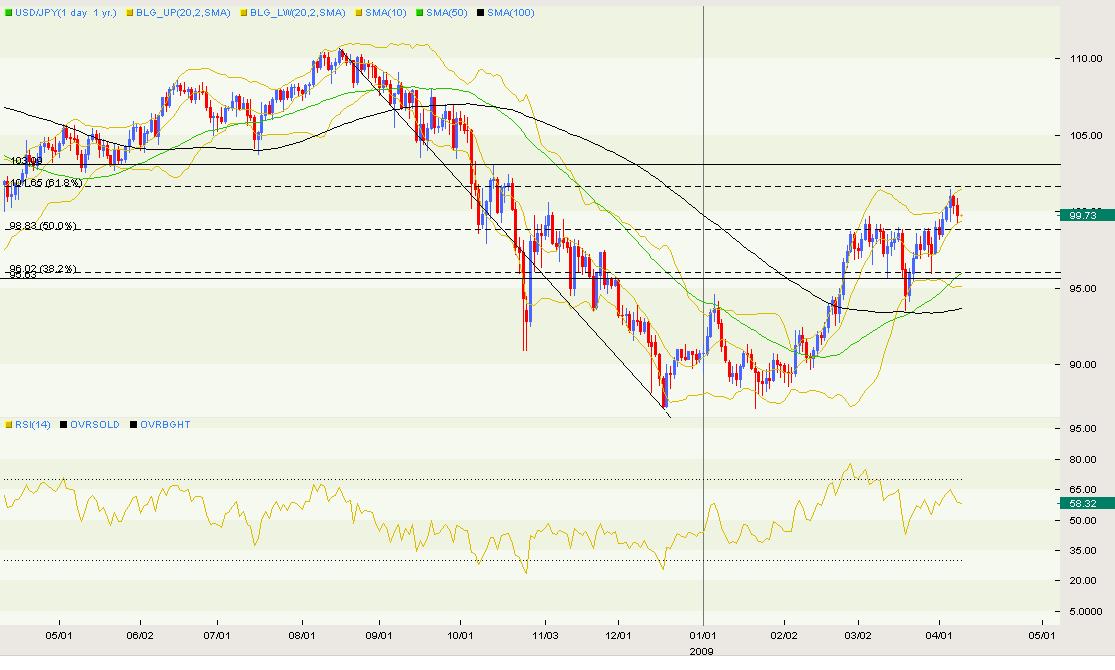
Task: Click the 11/03 date axis label
Action: 545,635
